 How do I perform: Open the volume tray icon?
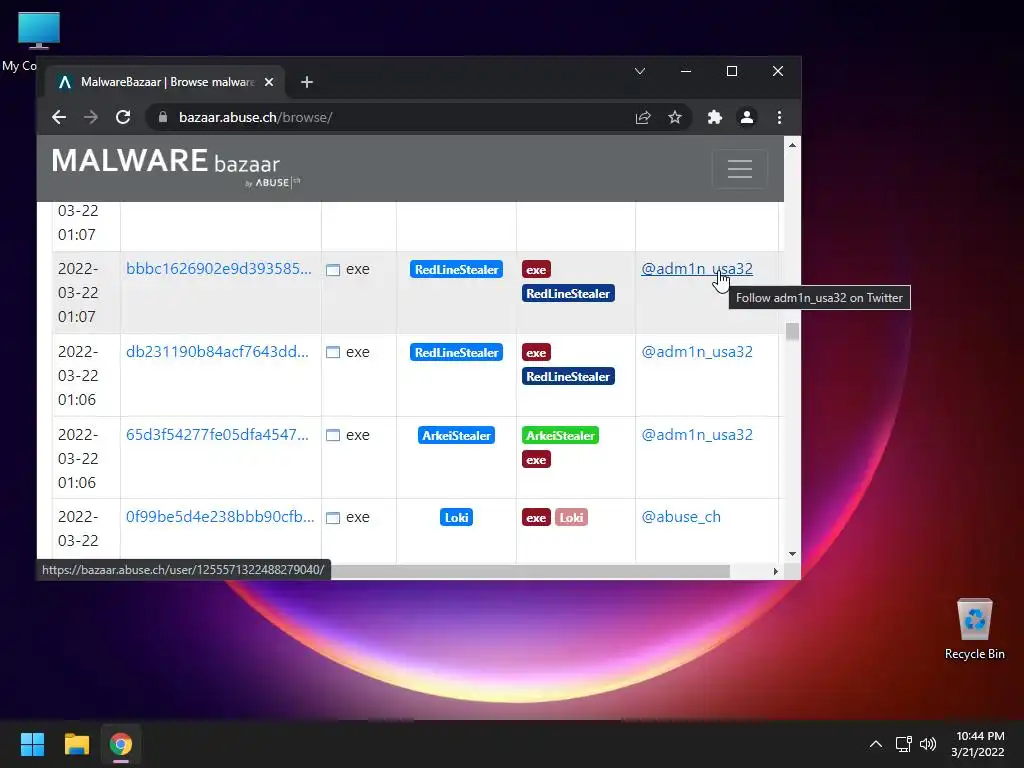[x=927, y=744]
